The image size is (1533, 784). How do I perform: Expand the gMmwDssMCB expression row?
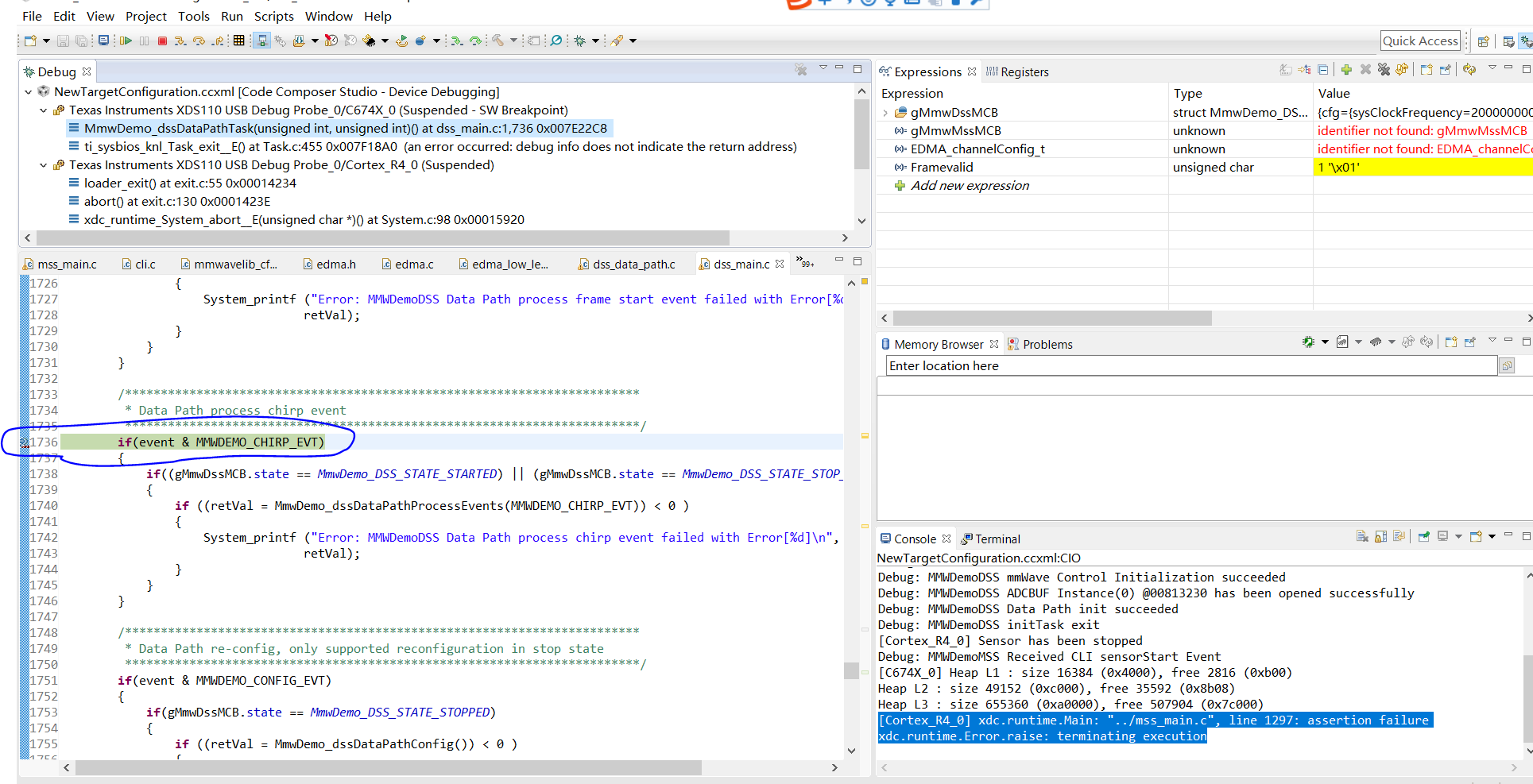pos(885,113)
